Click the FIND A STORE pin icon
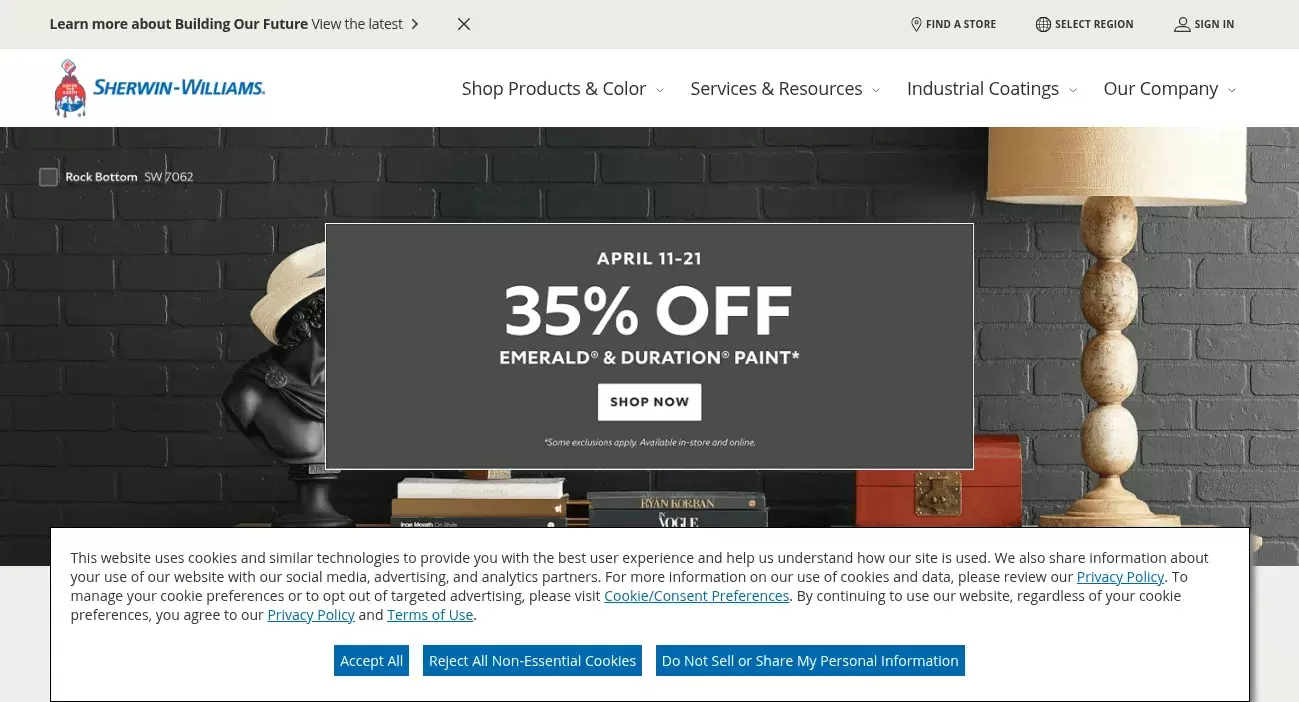This screenshot has height=702, width=1299. [916, 24]
